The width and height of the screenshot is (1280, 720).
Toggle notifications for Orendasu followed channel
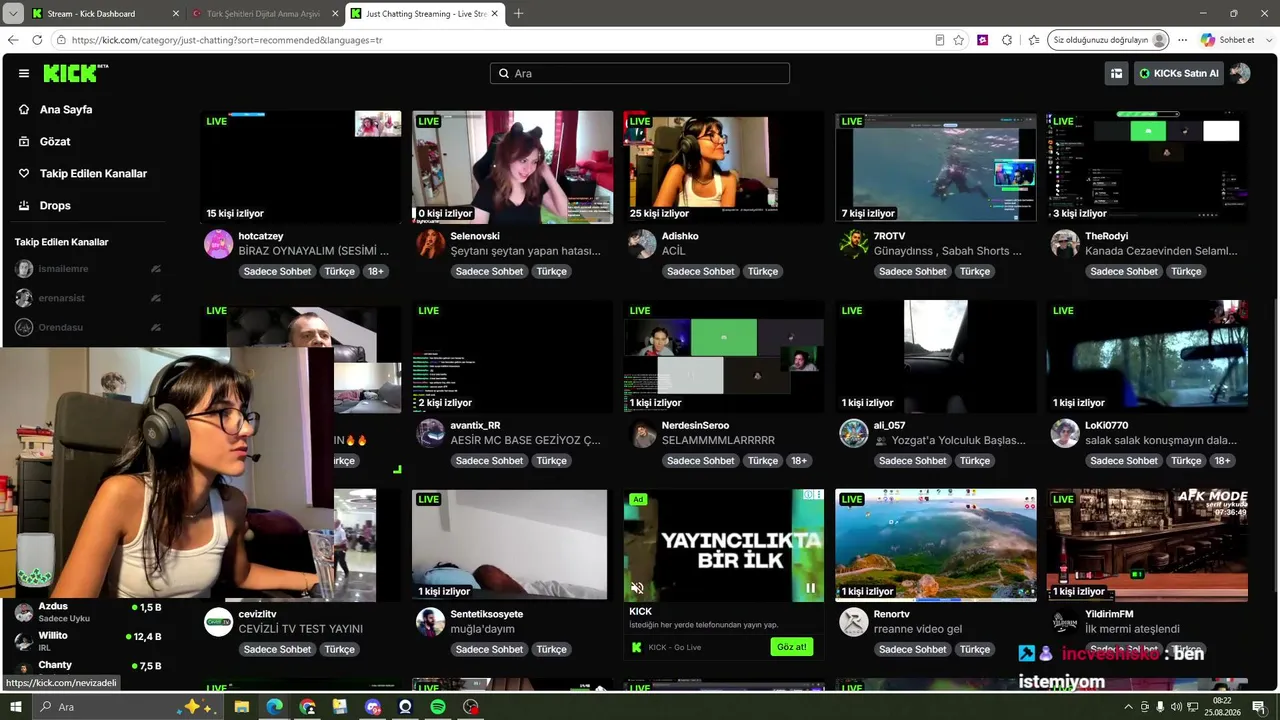pyautogui.click(x=155, y=327)
